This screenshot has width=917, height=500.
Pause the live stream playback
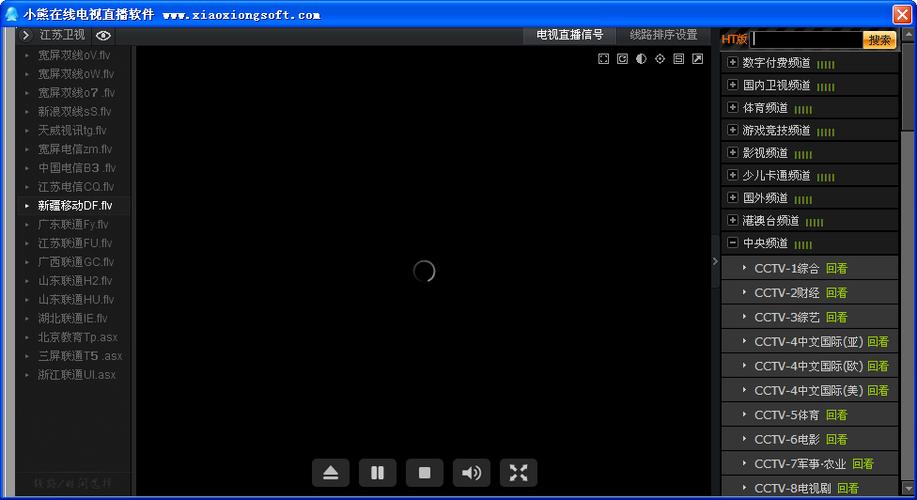point(377,473)
